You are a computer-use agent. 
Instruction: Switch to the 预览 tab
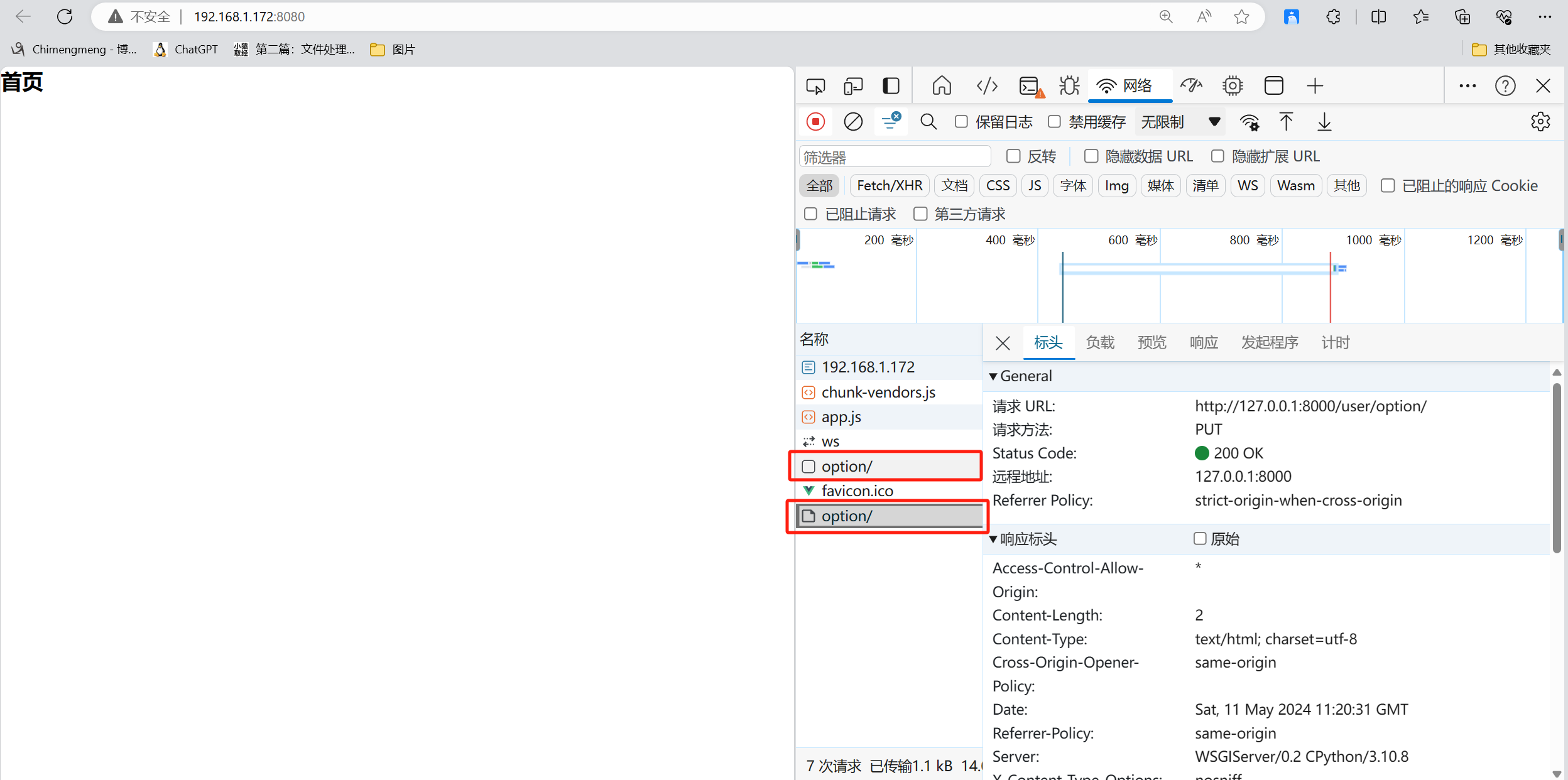1152,342
